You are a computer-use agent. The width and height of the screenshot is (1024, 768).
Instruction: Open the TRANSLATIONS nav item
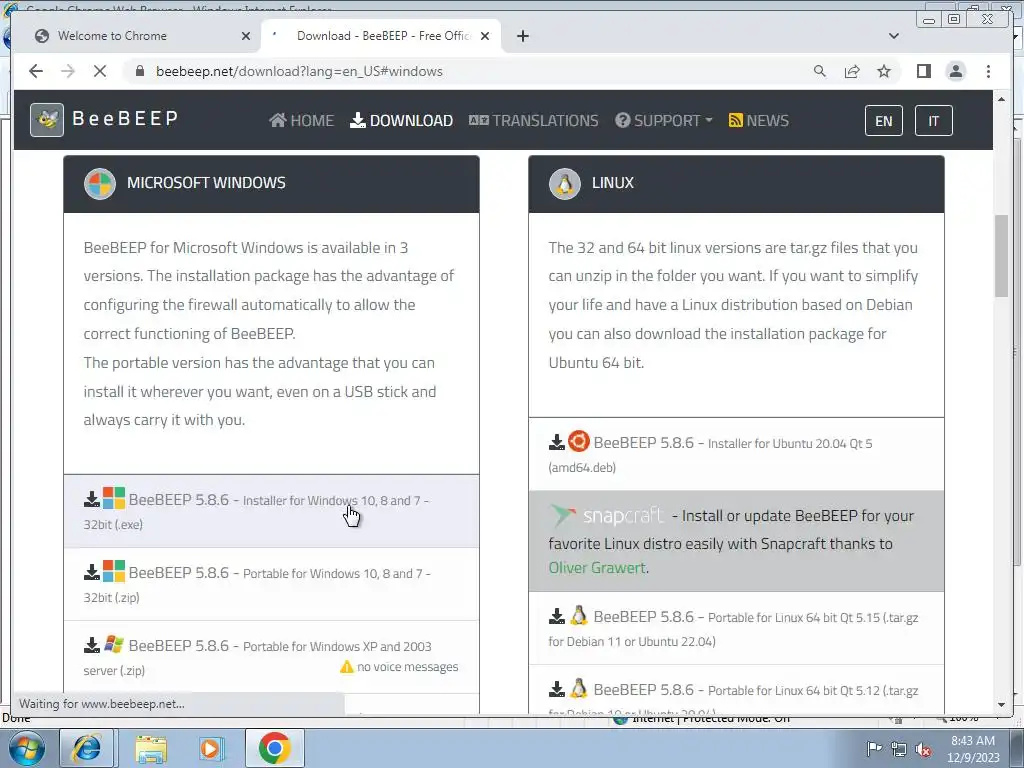(534, 120)
